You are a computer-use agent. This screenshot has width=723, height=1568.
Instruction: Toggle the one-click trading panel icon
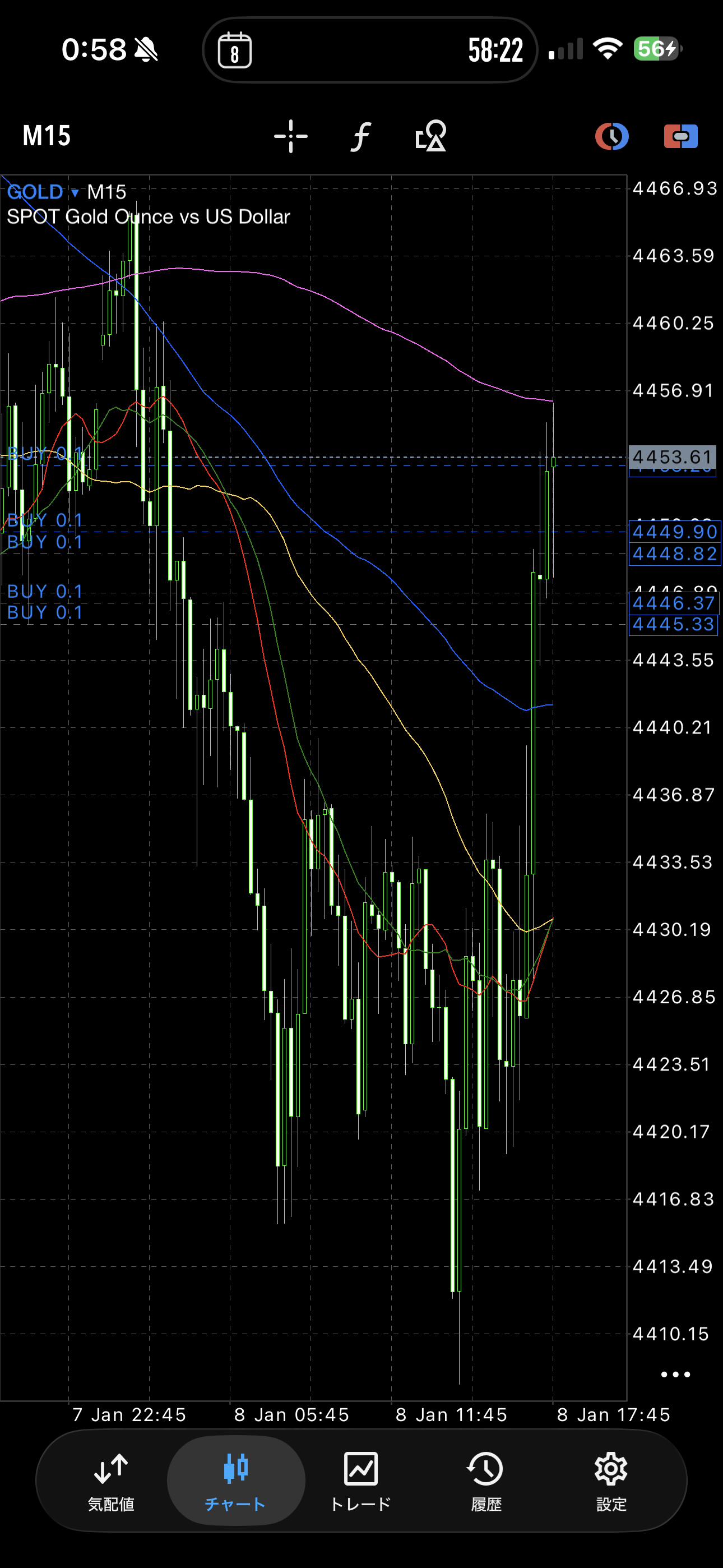tap(680, 136)
